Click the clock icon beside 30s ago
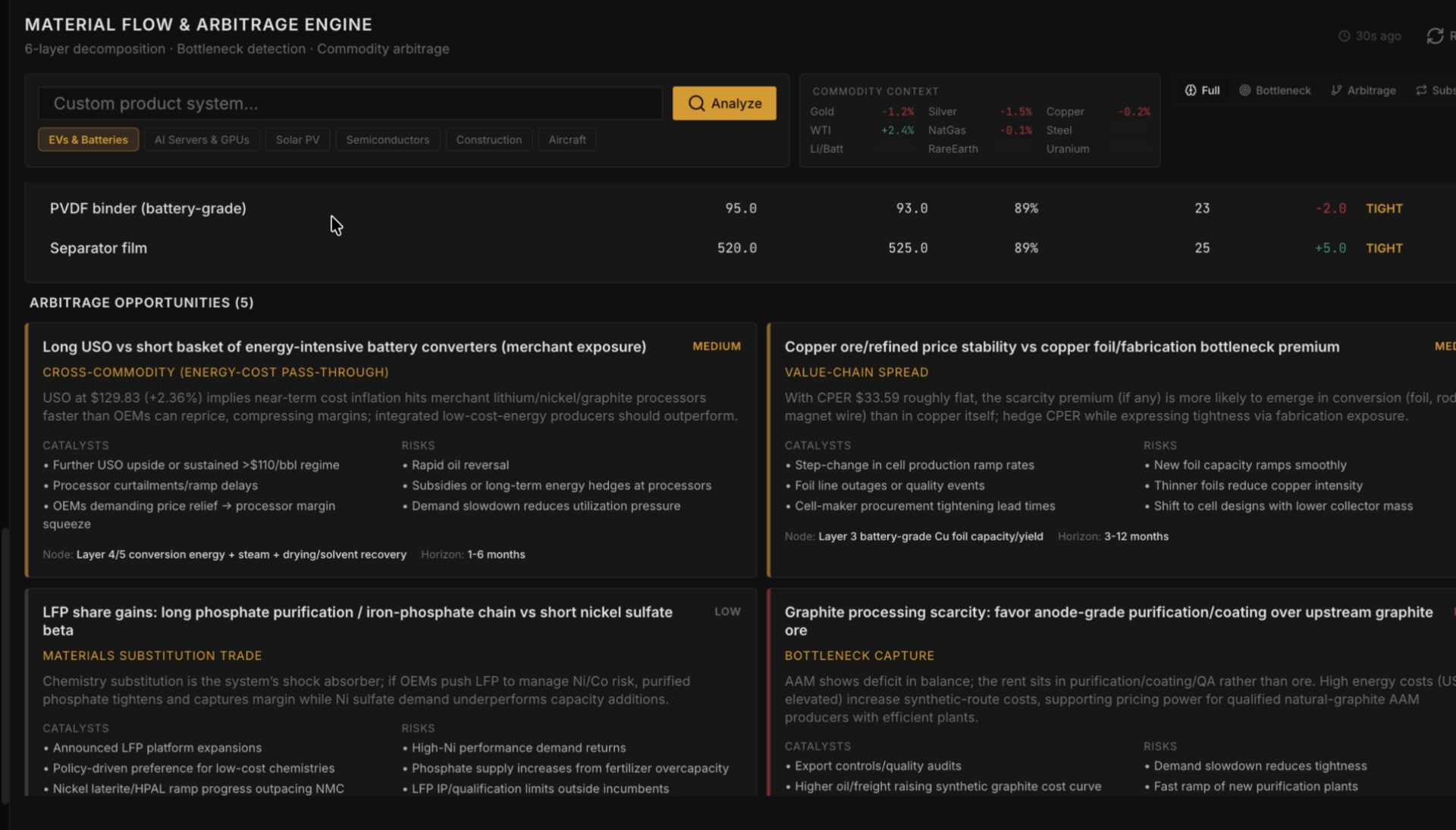Viewport: 1456px width, 830px height. click(1344, 36)
